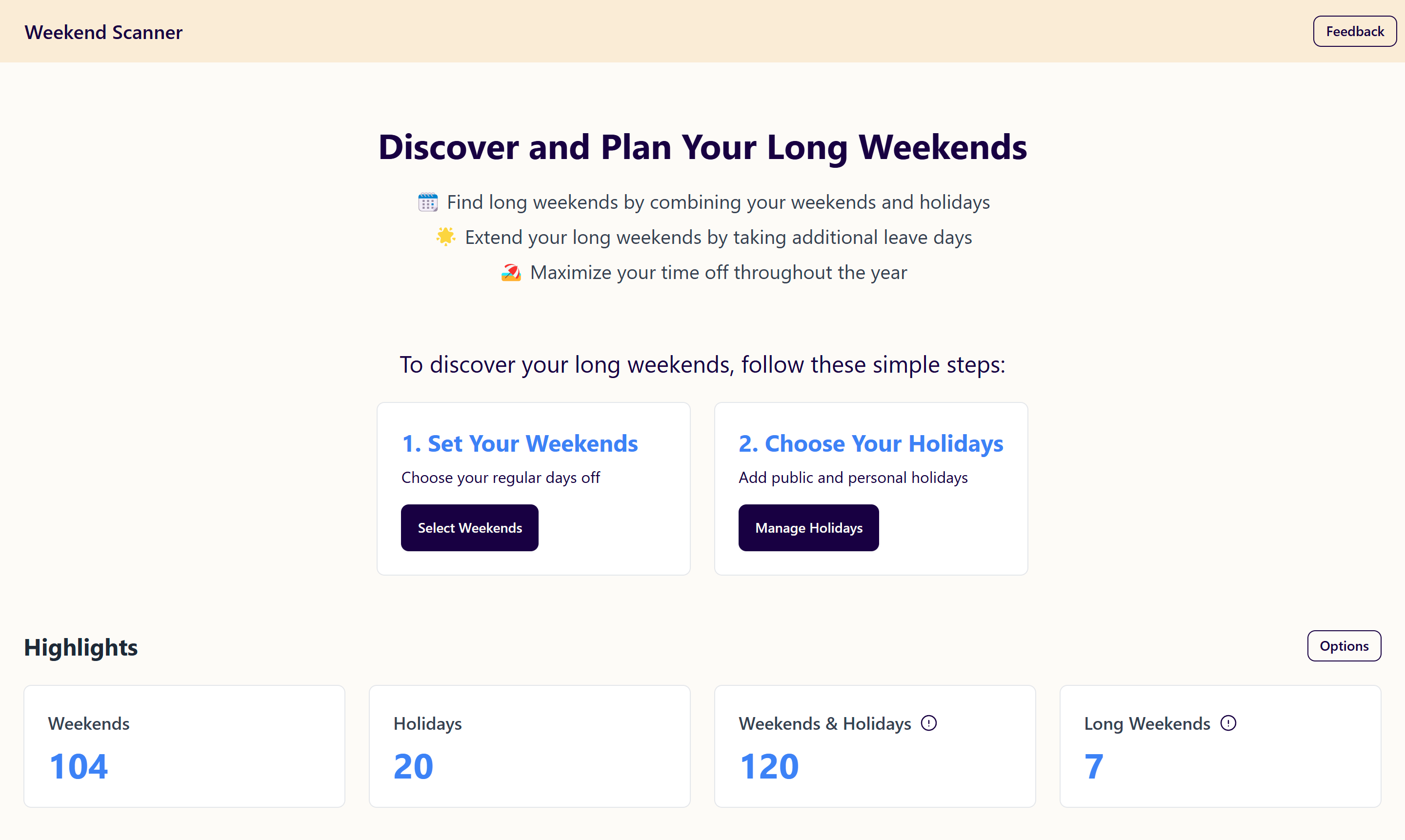The image size is (1405, 840).
Task: Click the beach umbrella emoji icon
Action: coord(511,272)
